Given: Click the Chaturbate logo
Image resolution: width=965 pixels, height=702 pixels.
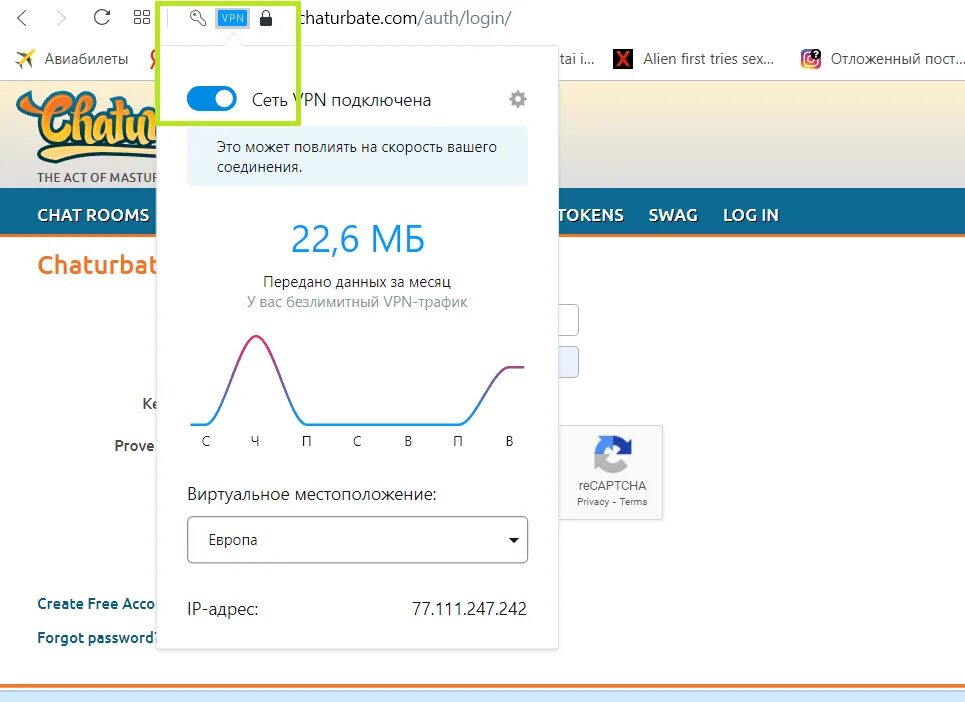Looking at the screenshot, I should (x=86, y=127).
